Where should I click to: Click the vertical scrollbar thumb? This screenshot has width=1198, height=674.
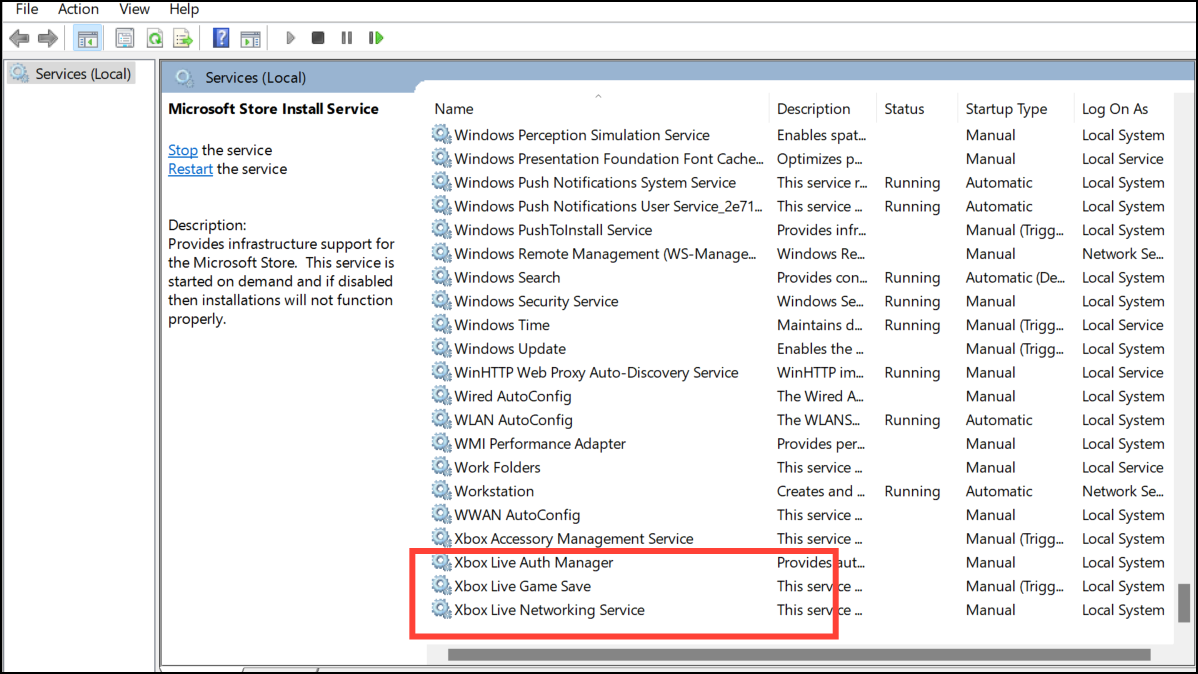(1183, 603)
